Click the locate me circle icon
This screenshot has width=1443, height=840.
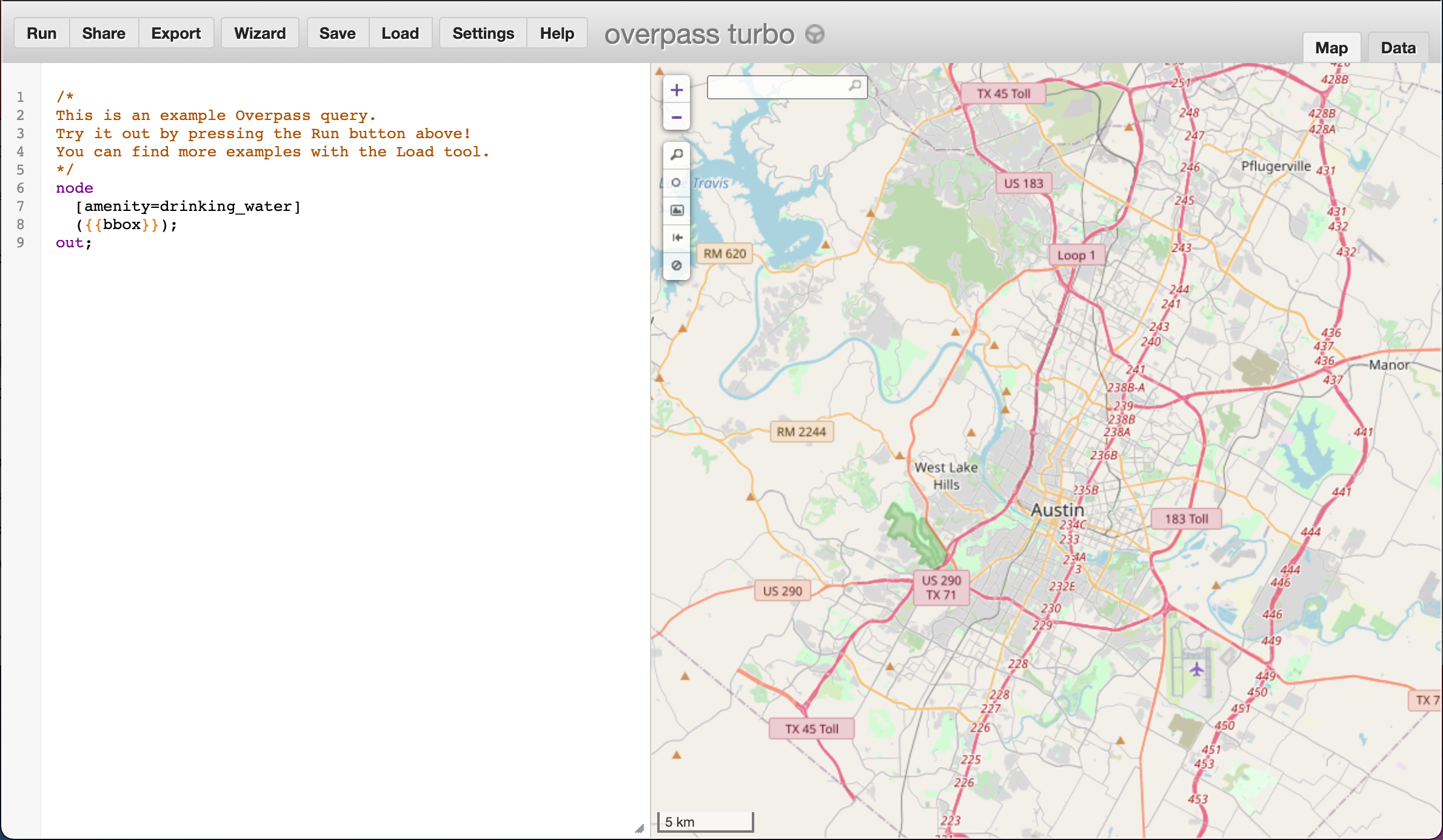click(677, 182)
